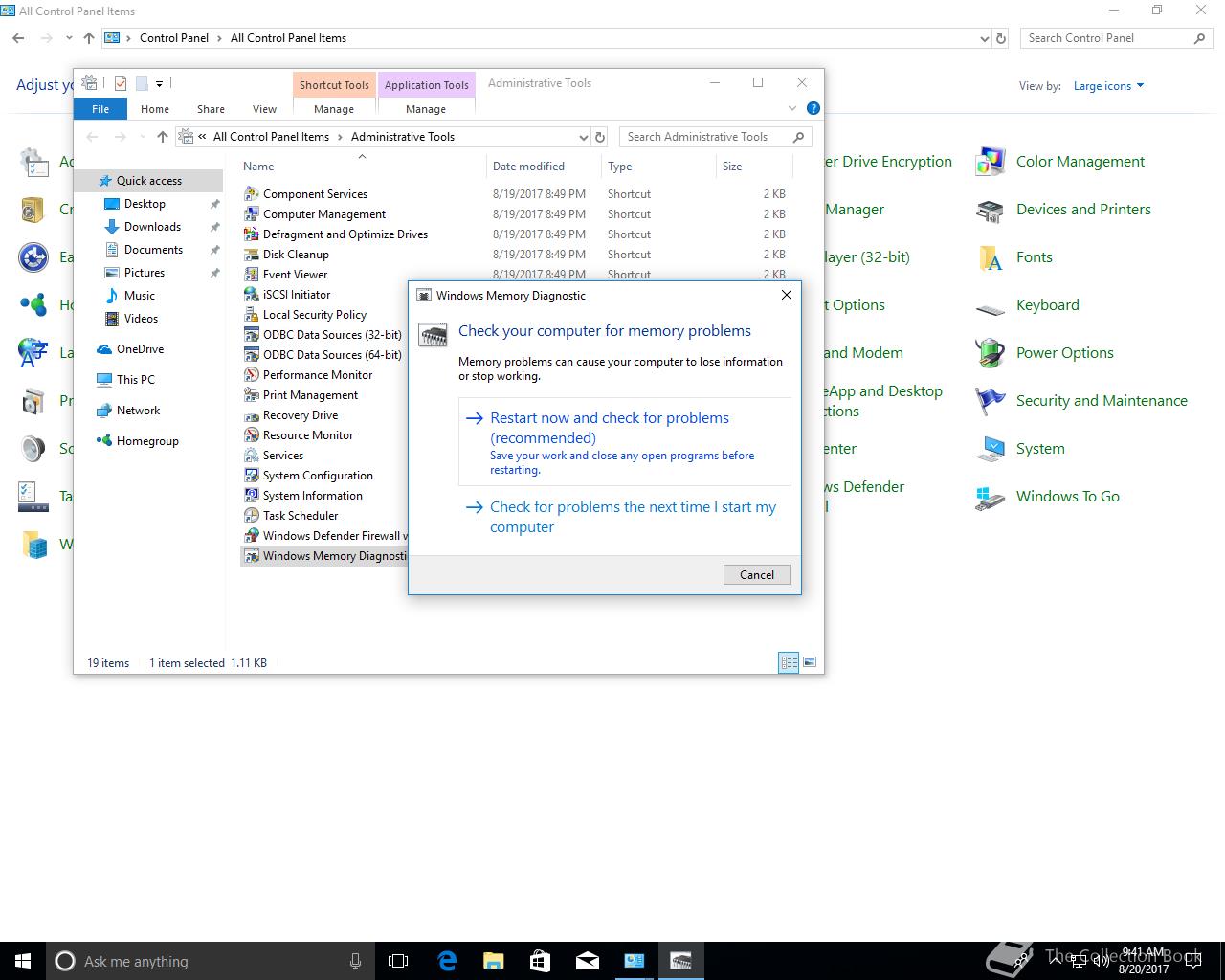Viewport: 1225px width, 980px height.
Task: Select Quick access in navigation pane
Action: pyautogui.click(x=148, y=180)
